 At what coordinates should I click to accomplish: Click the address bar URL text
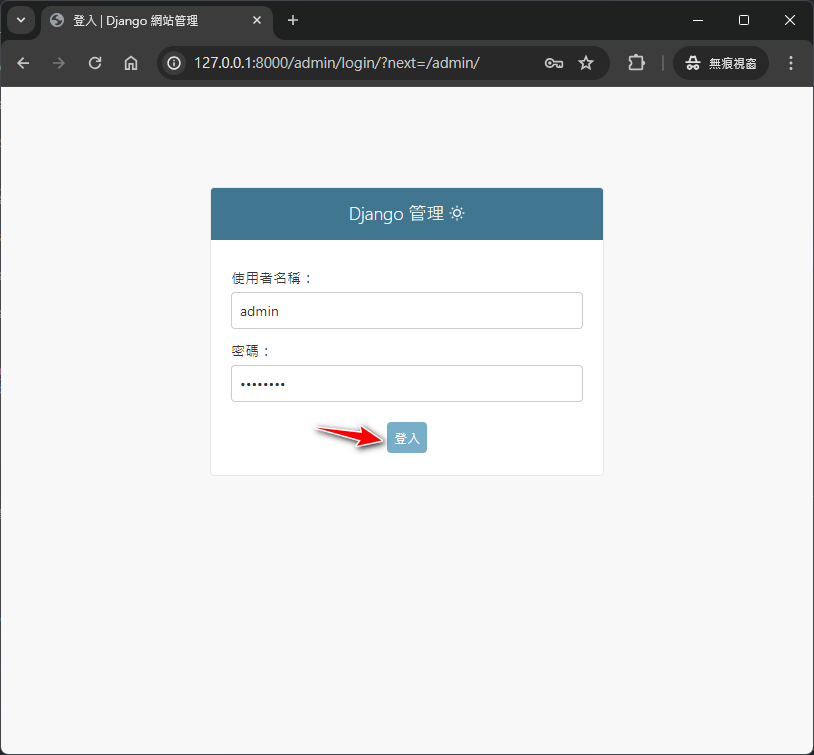pos(336,63)
